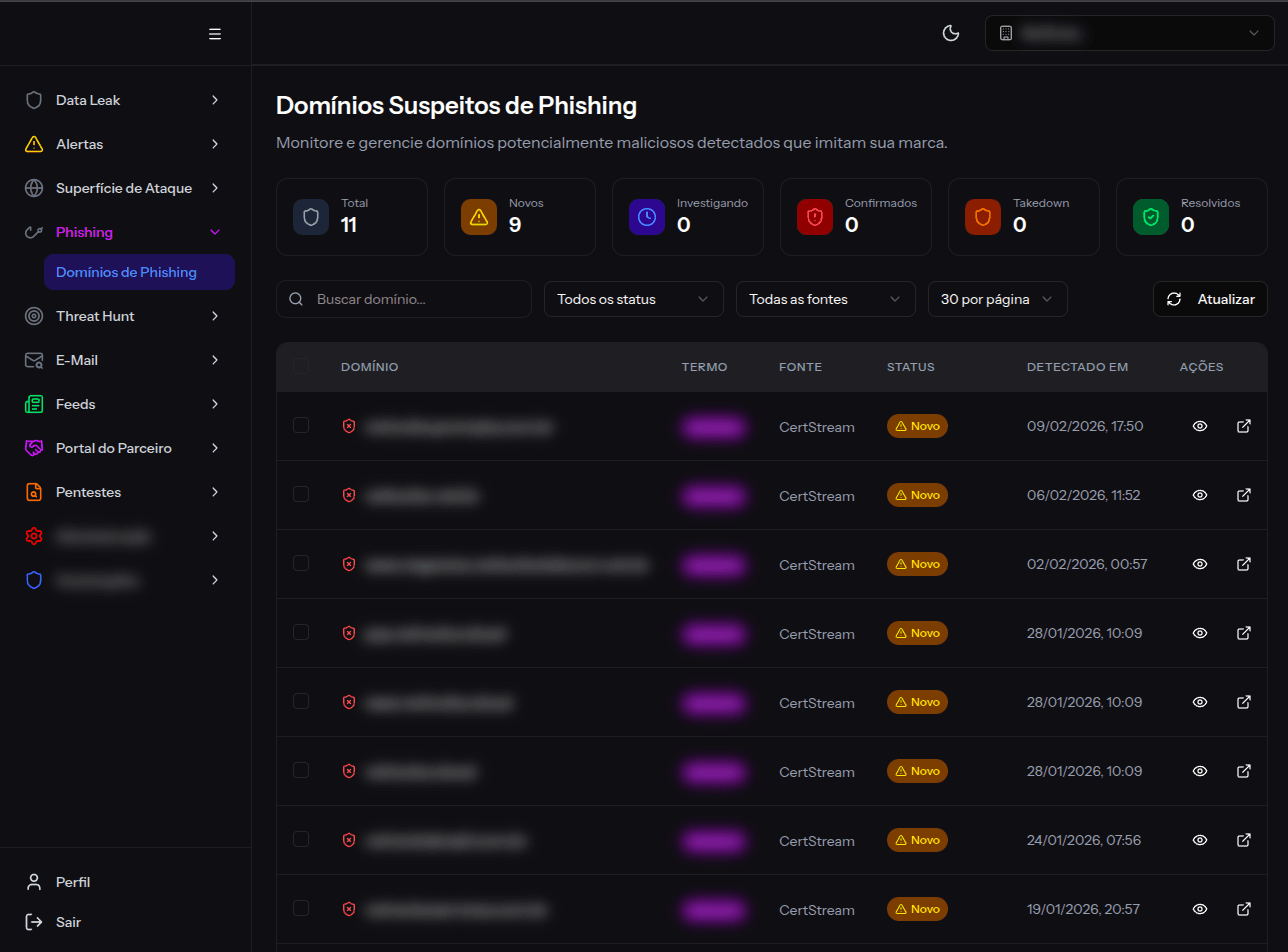Screen dimensions: 1288x952
Task: Open the Threat Hunt section icon
Action: 34,315
